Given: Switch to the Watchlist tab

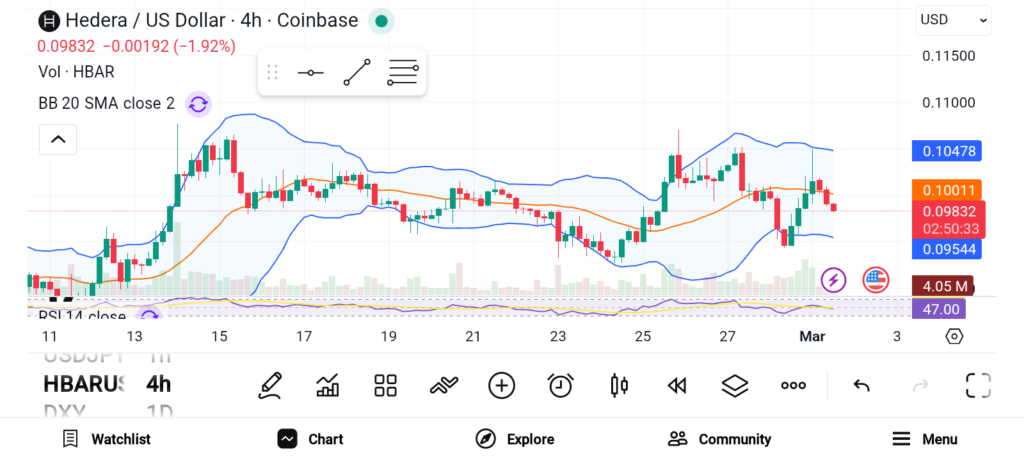Looking at the screenshot, I should pos(106,439).
